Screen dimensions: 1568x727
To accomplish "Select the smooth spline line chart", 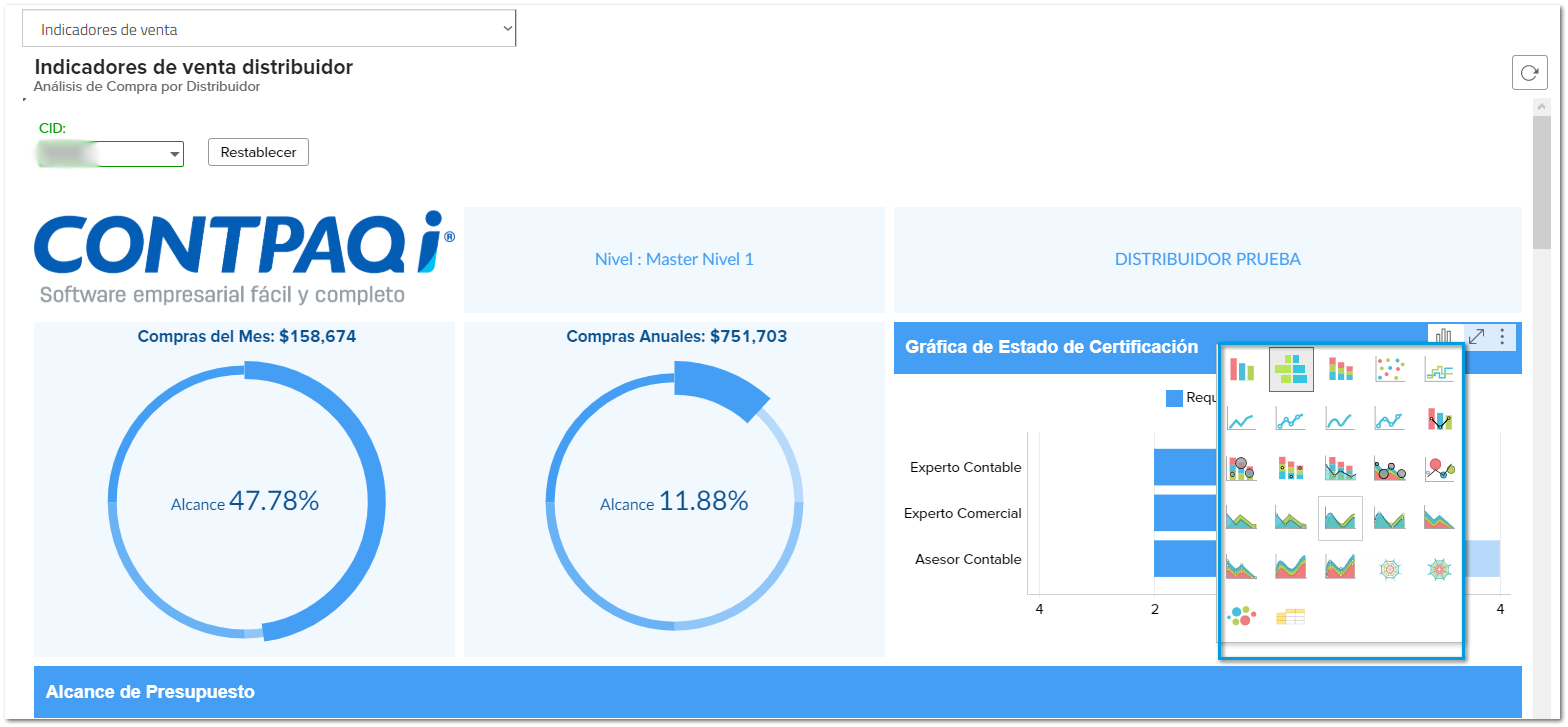I will [x=1340, y=419].
